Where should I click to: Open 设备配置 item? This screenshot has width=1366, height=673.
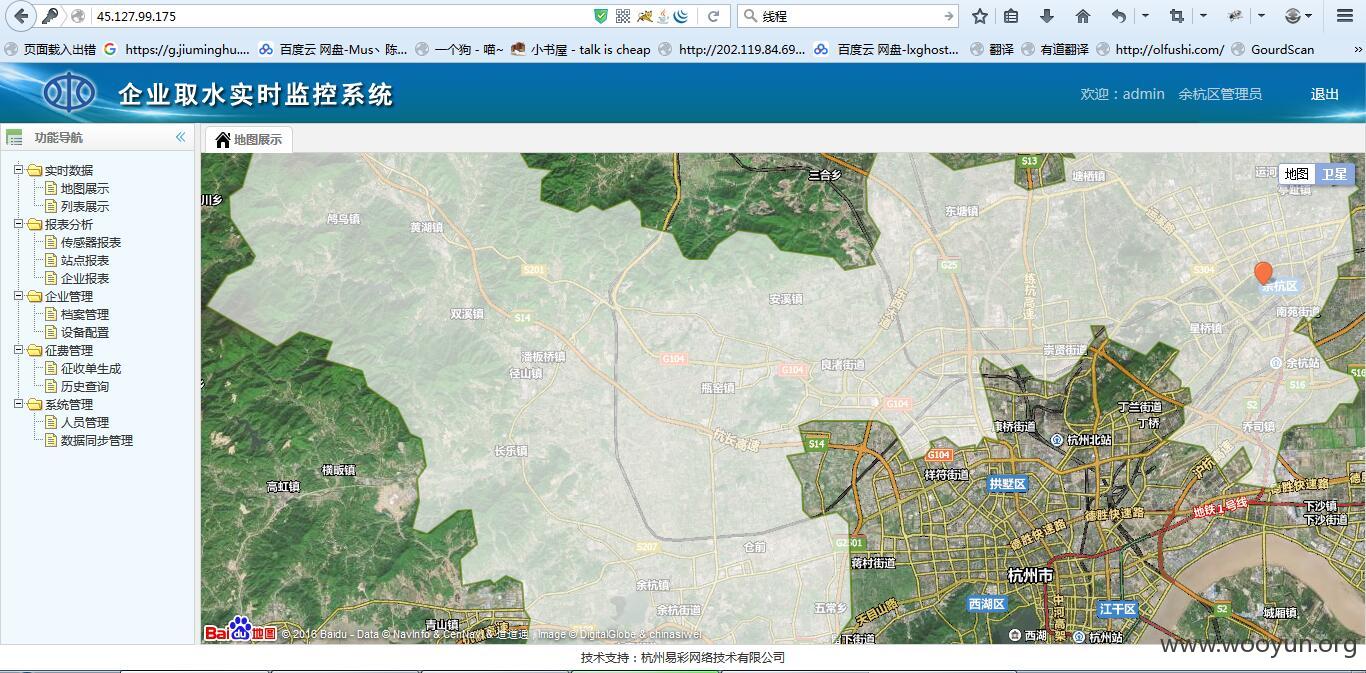click(x=85, y=332)
